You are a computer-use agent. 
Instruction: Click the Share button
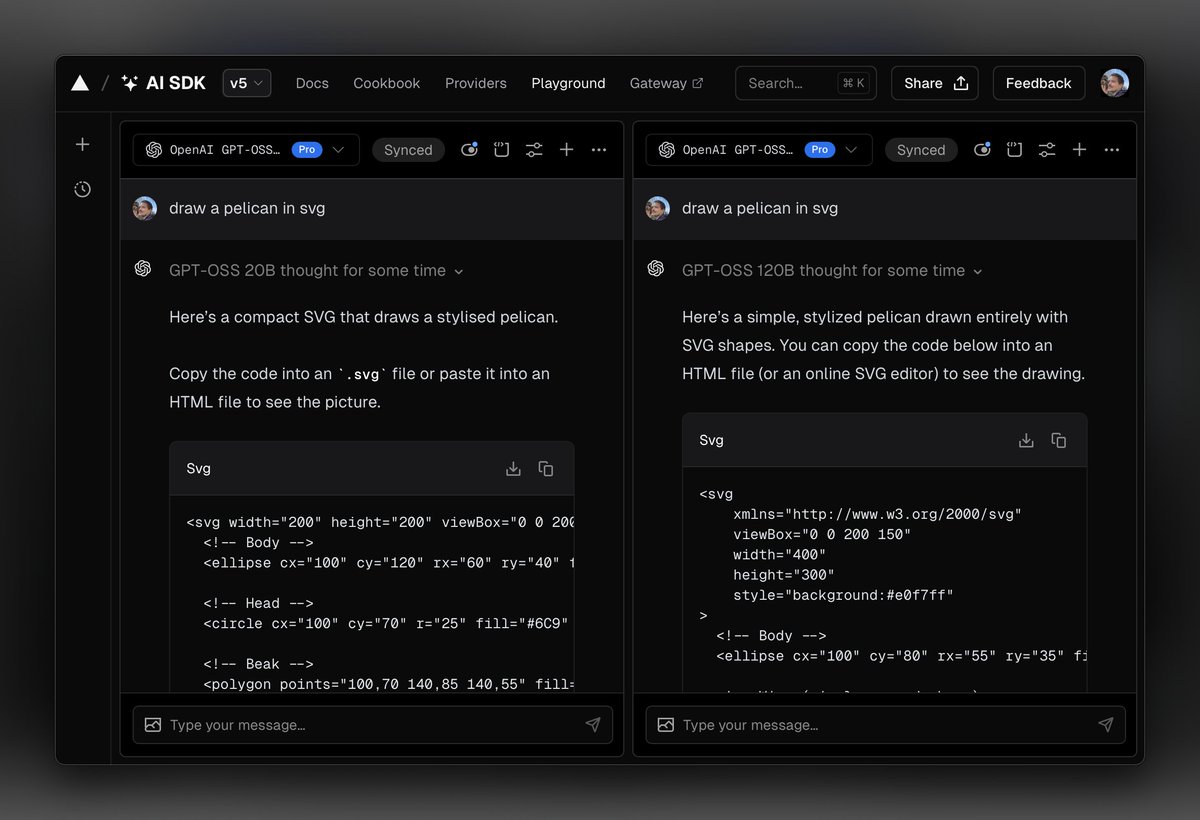click(936, 83)
